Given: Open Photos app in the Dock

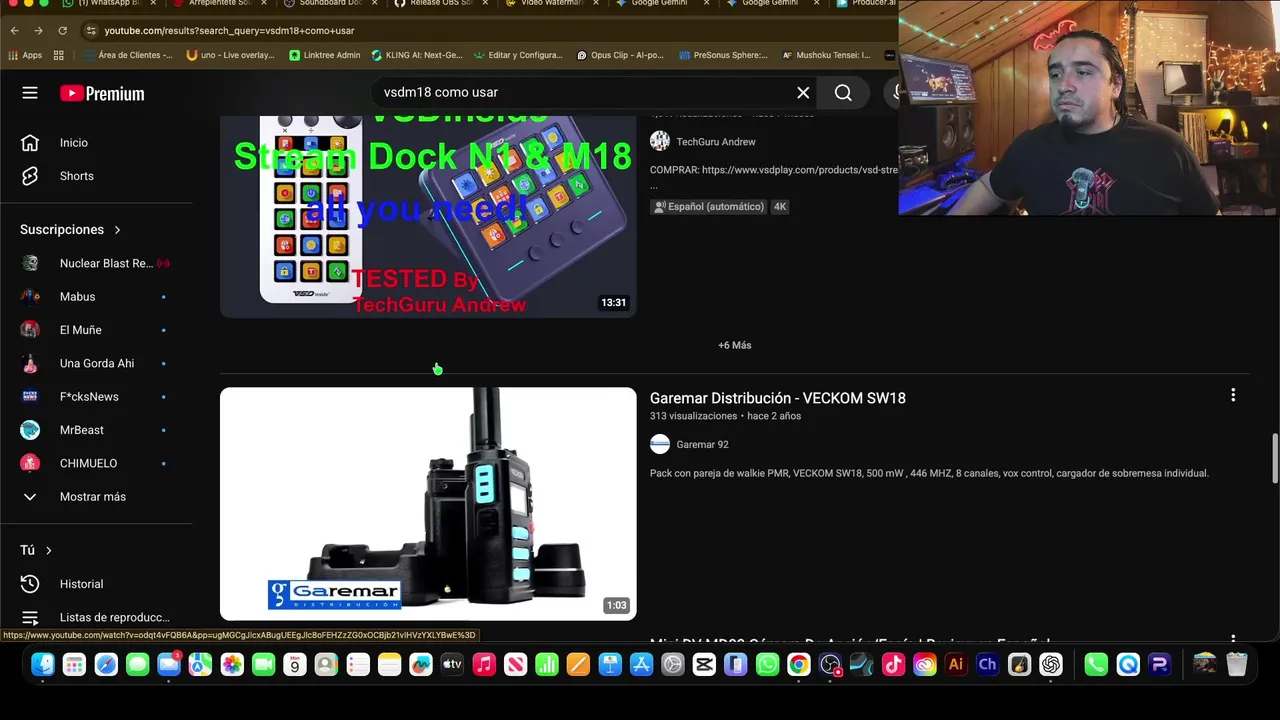Looking at the screenshot, I should pyautogui.click(x=232, y=664).
